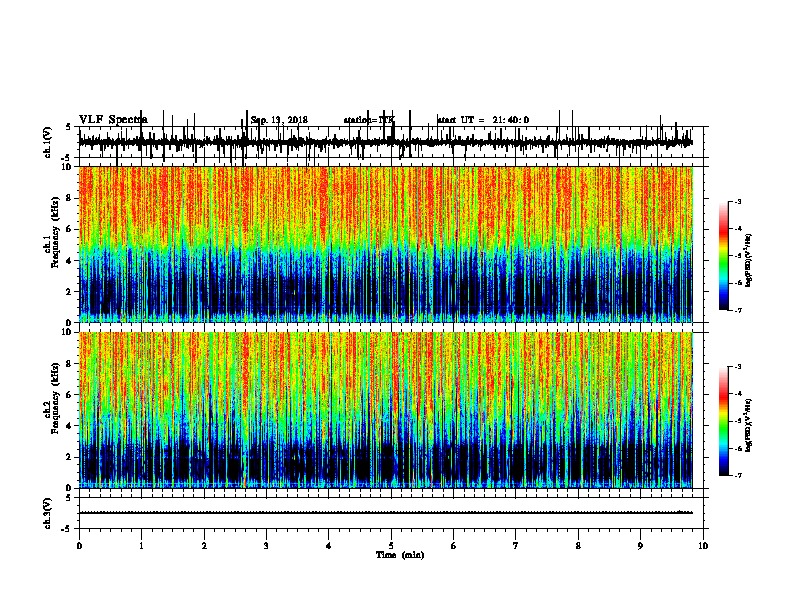Click time axis tick label "5"
Viewport: 792px width, 612px height.
391,546
